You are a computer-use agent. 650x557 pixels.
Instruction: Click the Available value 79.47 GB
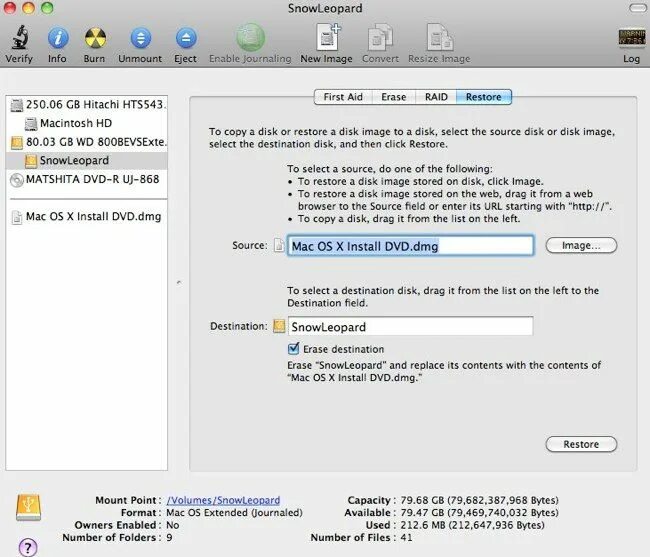(x=479, y=513)
